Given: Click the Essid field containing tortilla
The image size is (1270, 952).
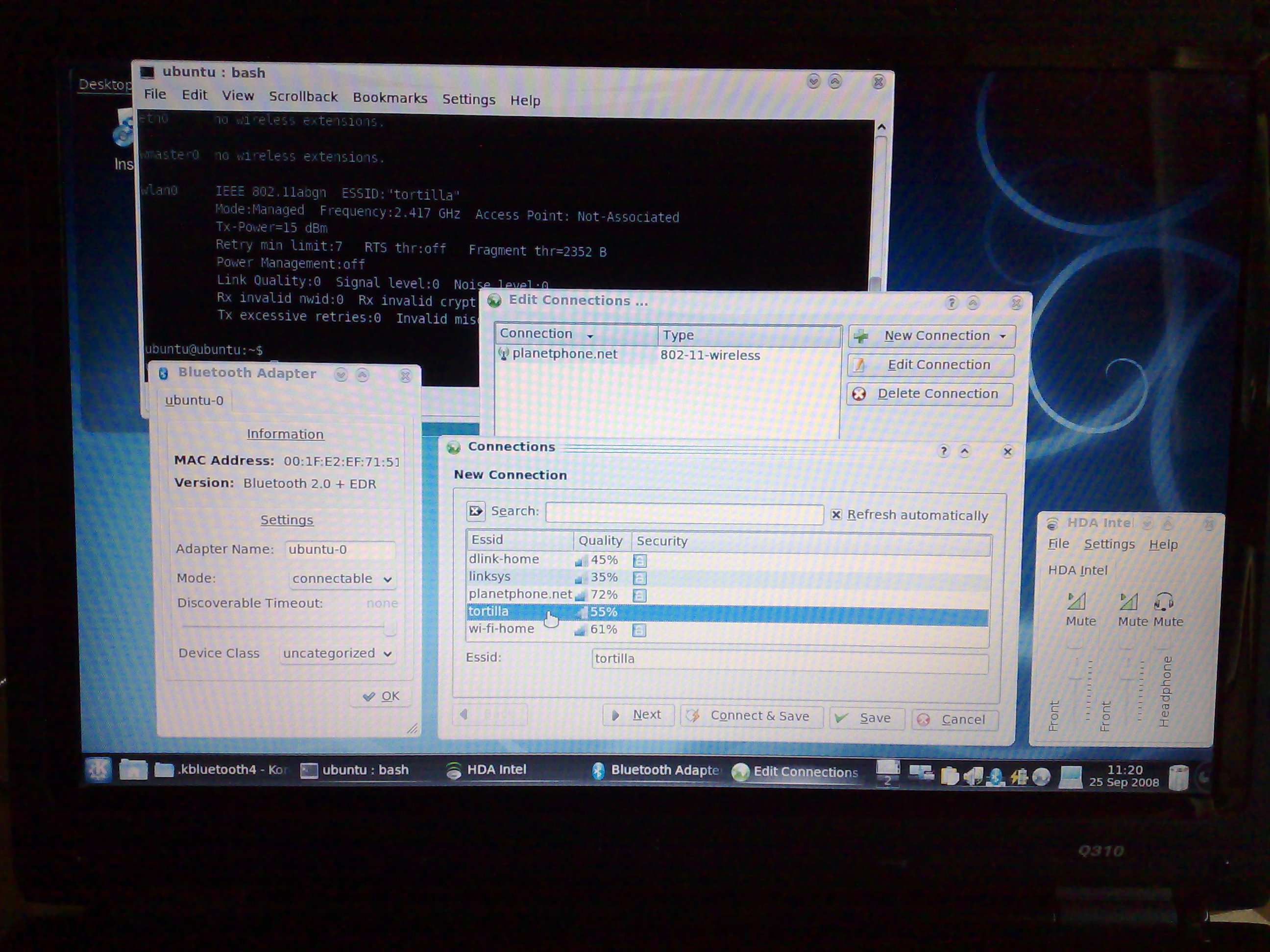Looking at the screenshot, I should [x=790, y=663].
